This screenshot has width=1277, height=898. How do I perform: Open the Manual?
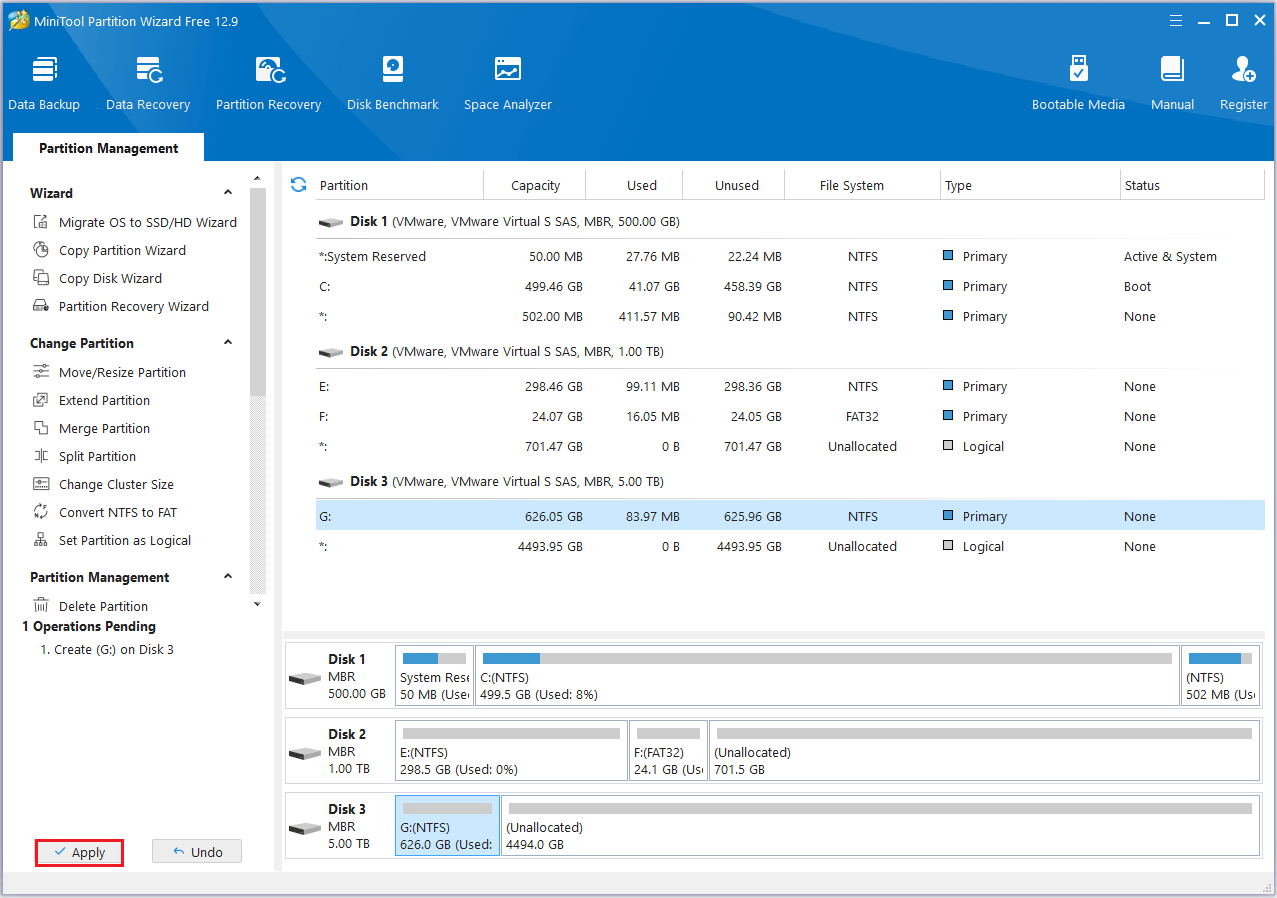tap(1171, 80)
